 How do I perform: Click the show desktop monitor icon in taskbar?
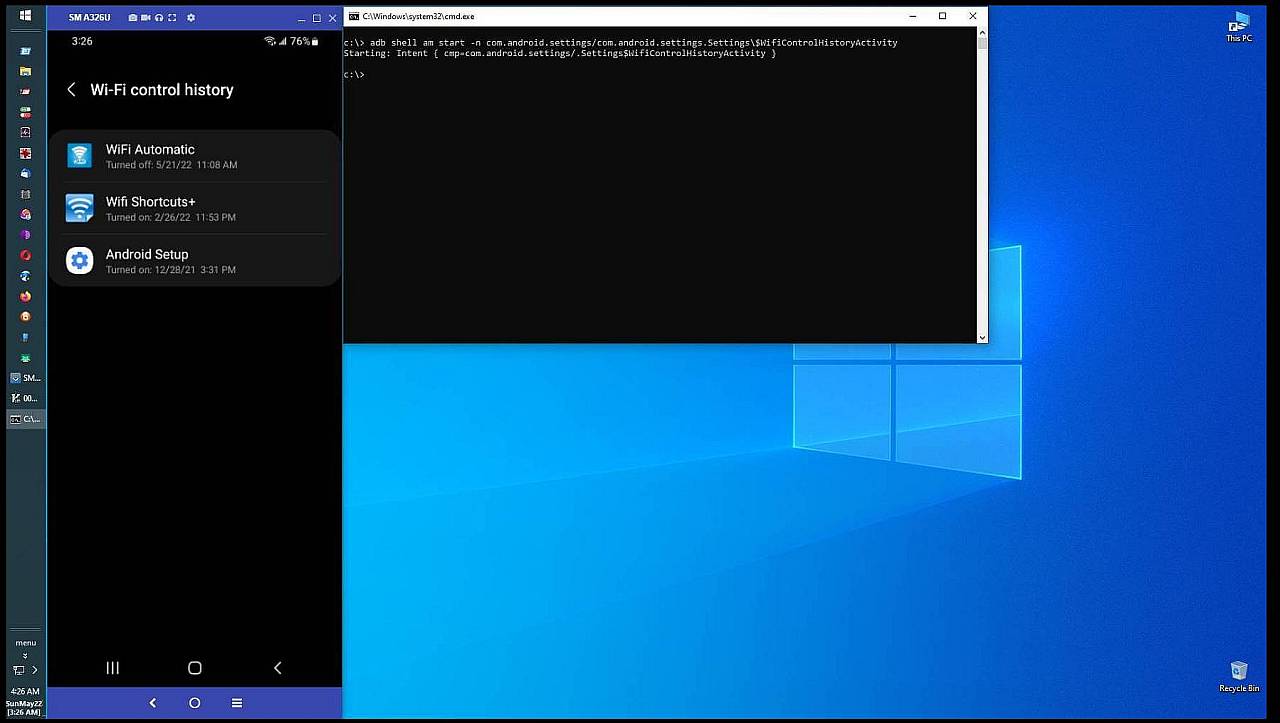(x=18, y=670)
